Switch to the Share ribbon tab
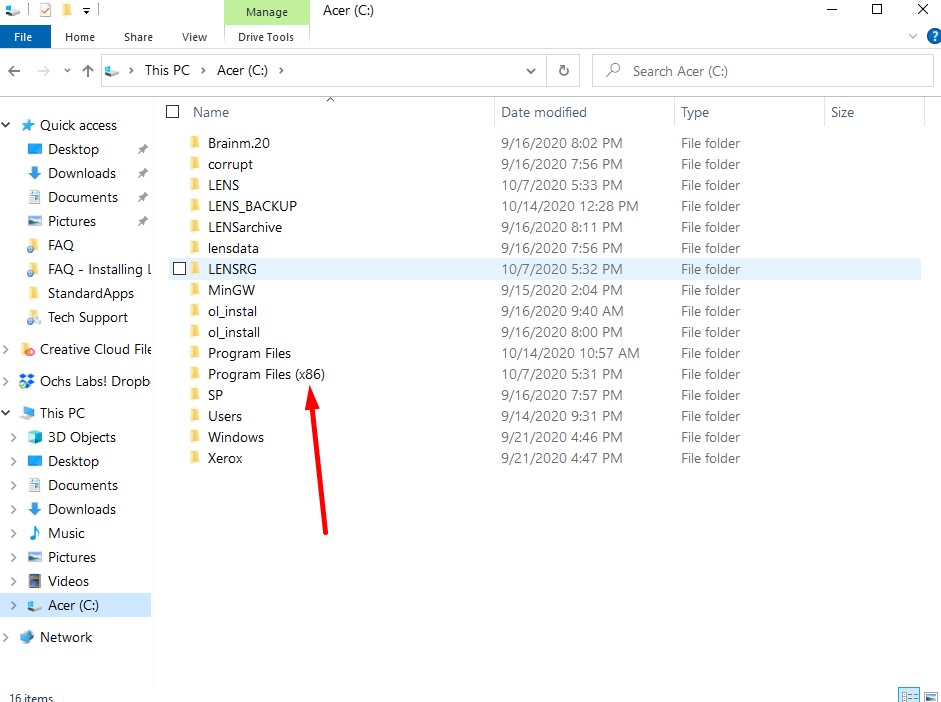This screenshot has height=702, width=941. click(x=138, y=37)
